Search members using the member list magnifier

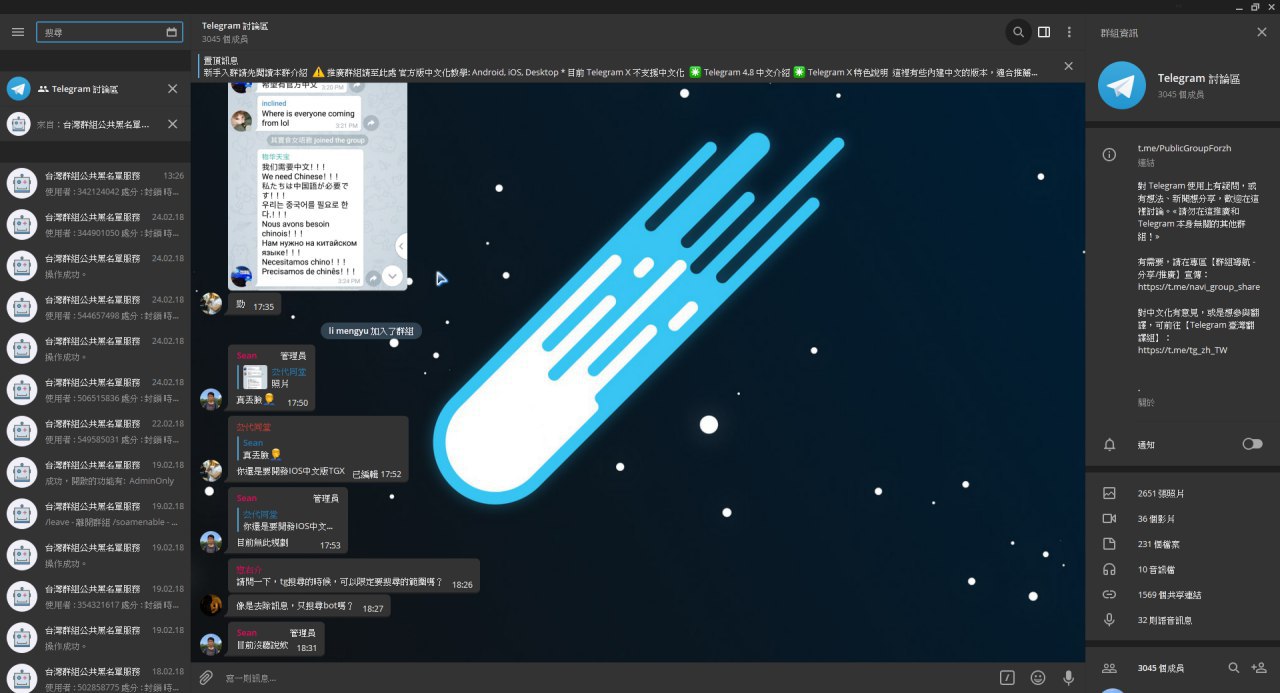[x=1234, y=668]
